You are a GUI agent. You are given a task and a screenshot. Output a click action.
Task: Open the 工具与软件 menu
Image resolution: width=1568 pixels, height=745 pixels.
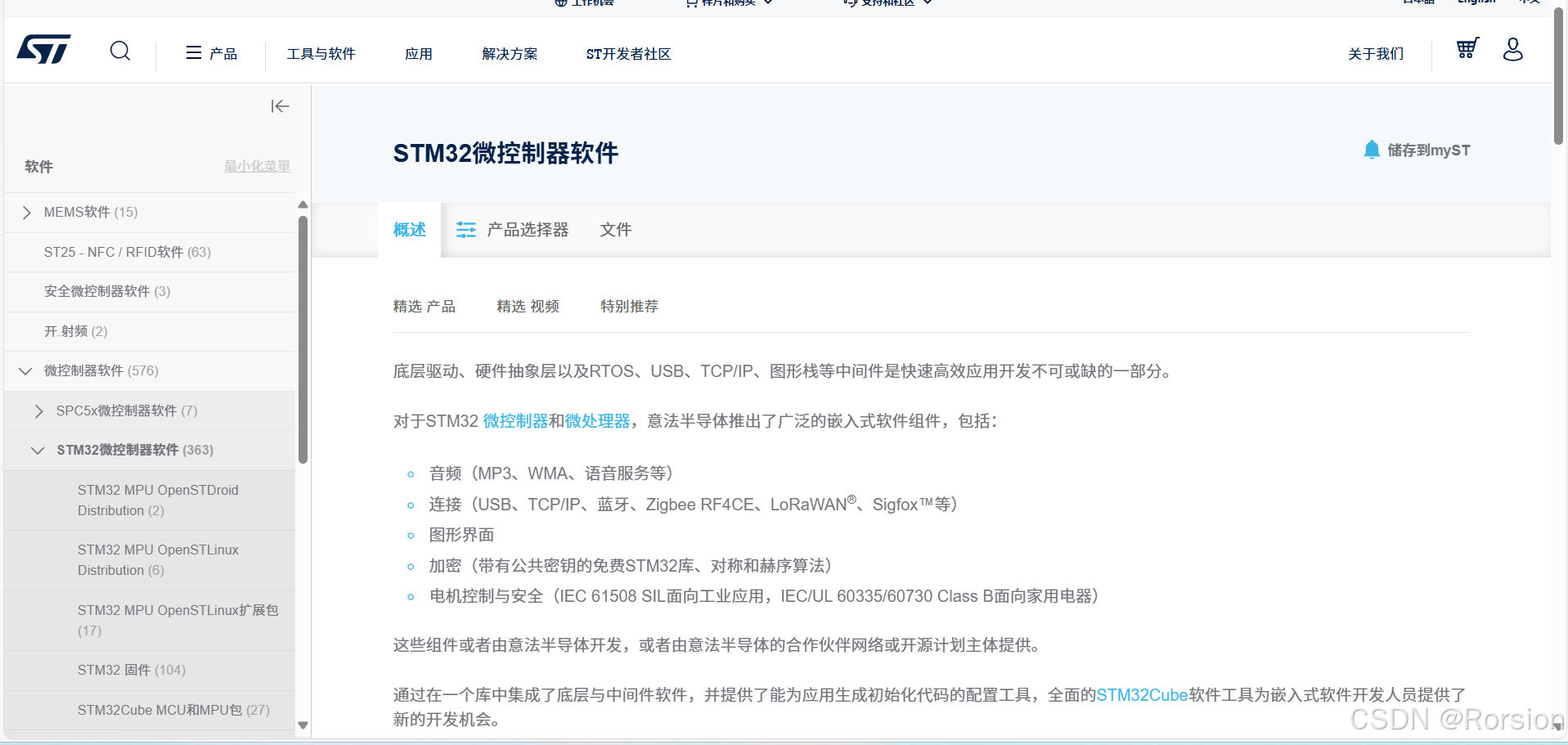point(321,54)
